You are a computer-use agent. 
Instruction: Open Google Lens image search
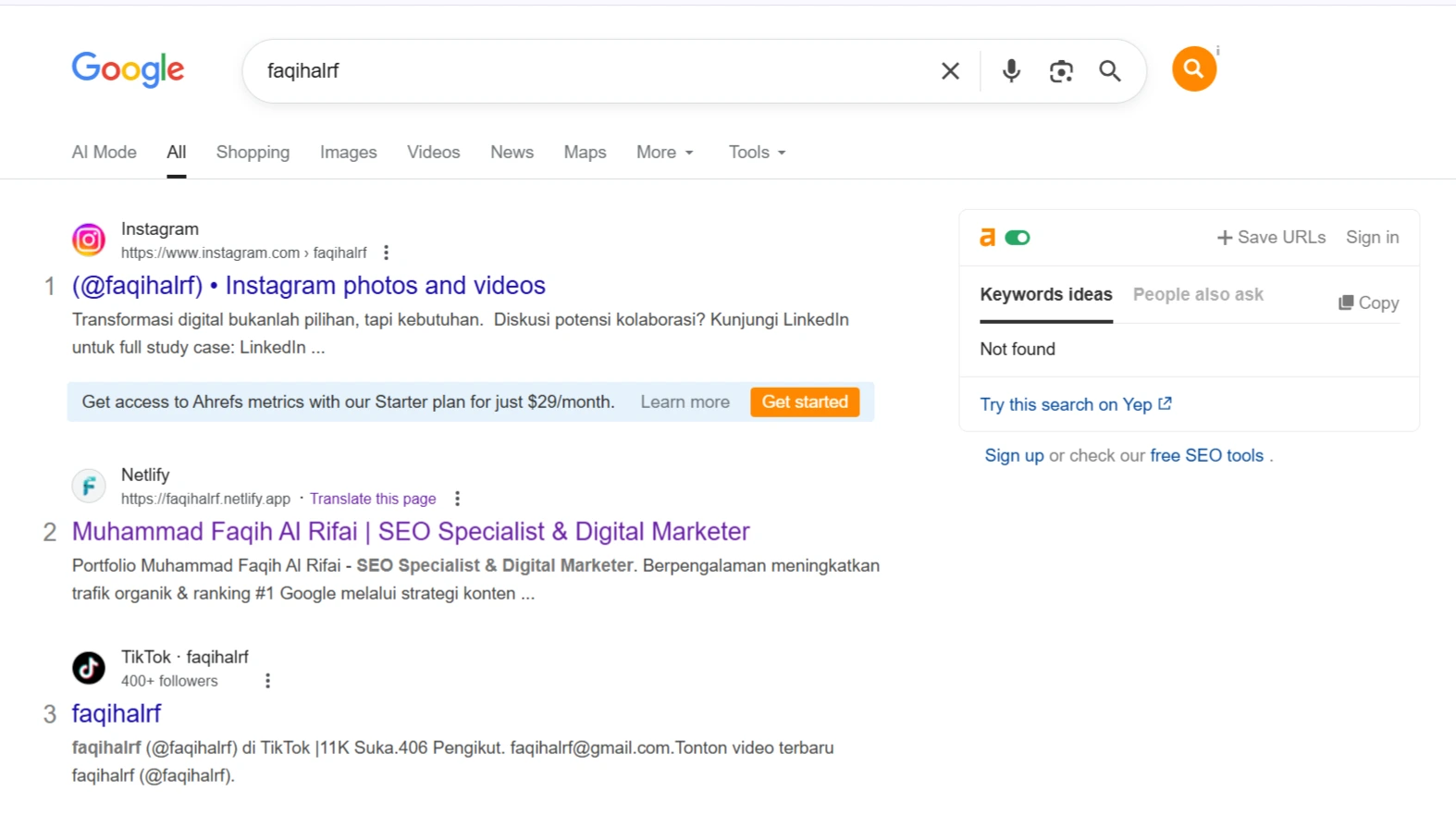point(1061,71)
